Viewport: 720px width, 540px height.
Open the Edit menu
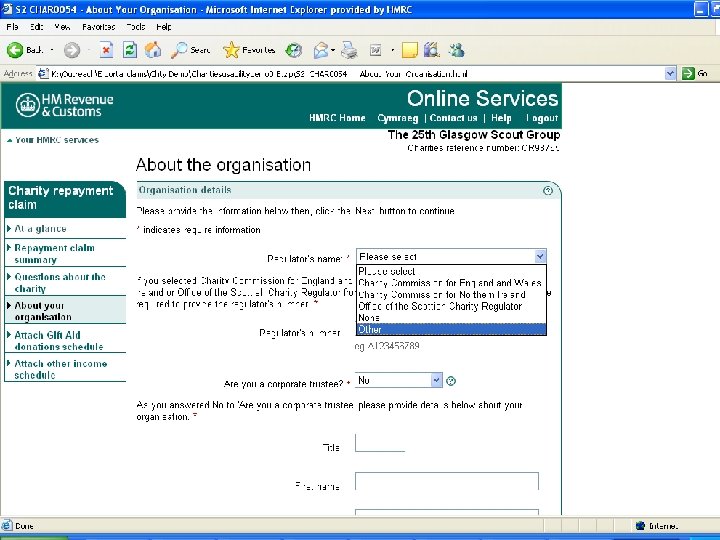point(37,27)
